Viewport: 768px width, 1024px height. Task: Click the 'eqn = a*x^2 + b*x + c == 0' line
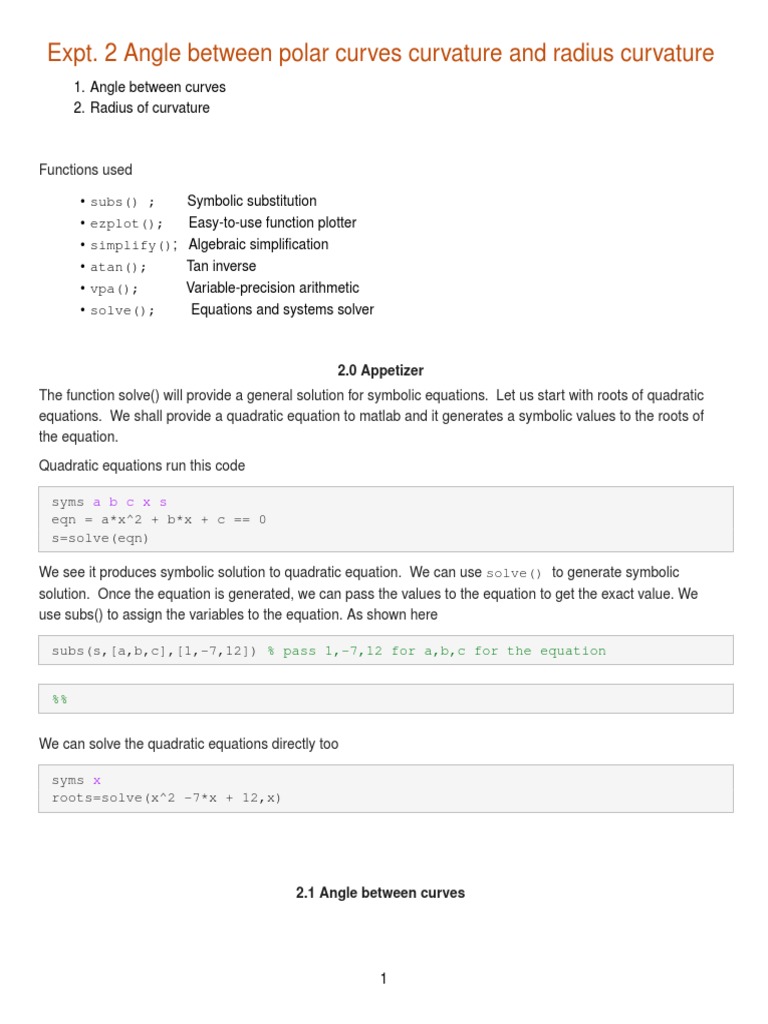tap(159, 520)
